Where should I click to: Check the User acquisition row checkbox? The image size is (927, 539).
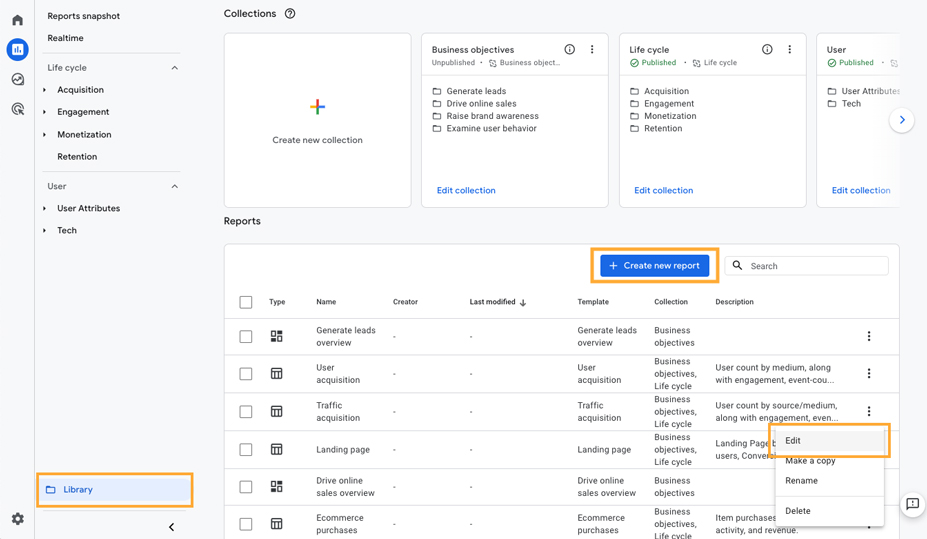[246, 374]
